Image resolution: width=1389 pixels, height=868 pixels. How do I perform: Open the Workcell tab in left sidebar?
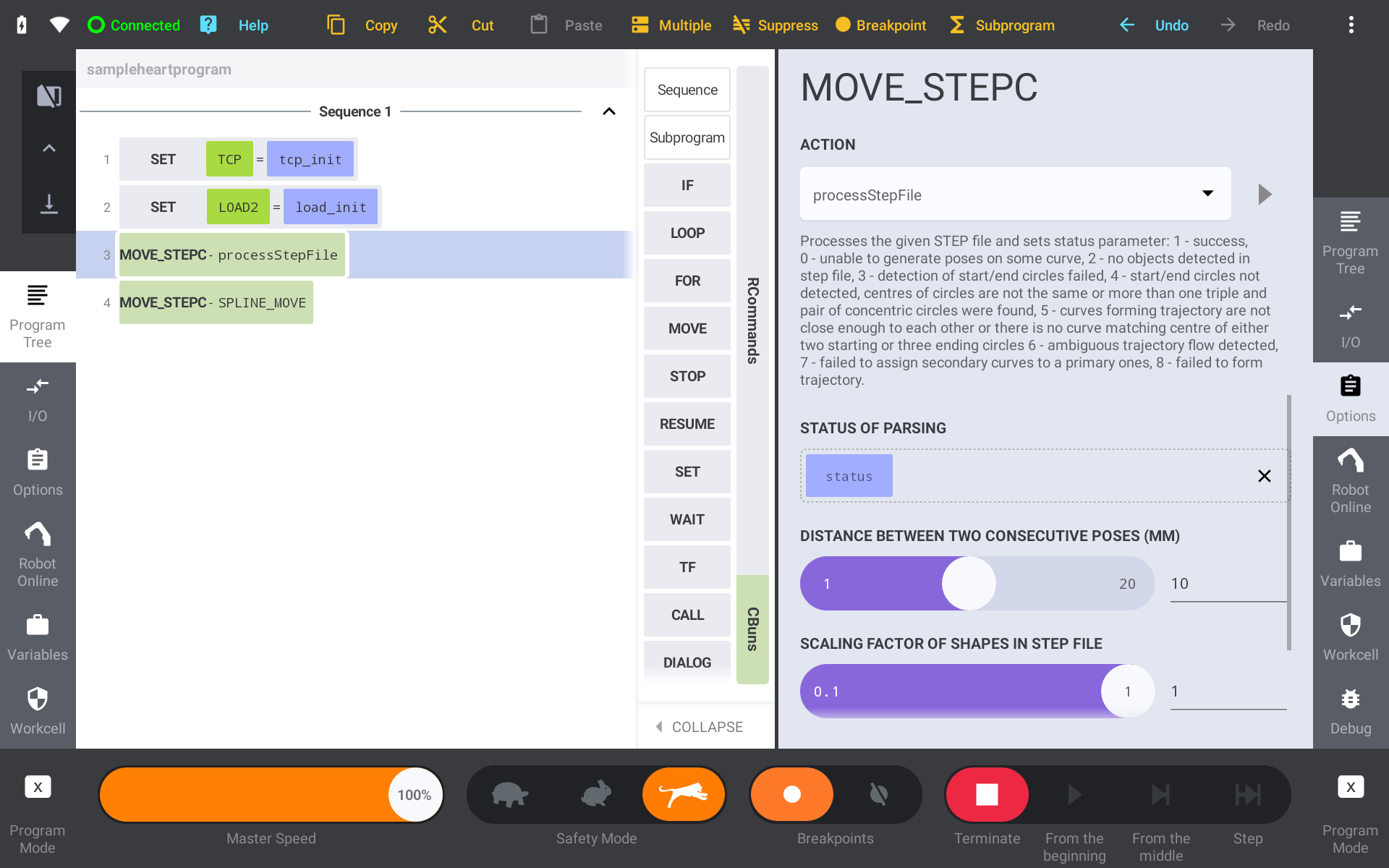point(38,711)
